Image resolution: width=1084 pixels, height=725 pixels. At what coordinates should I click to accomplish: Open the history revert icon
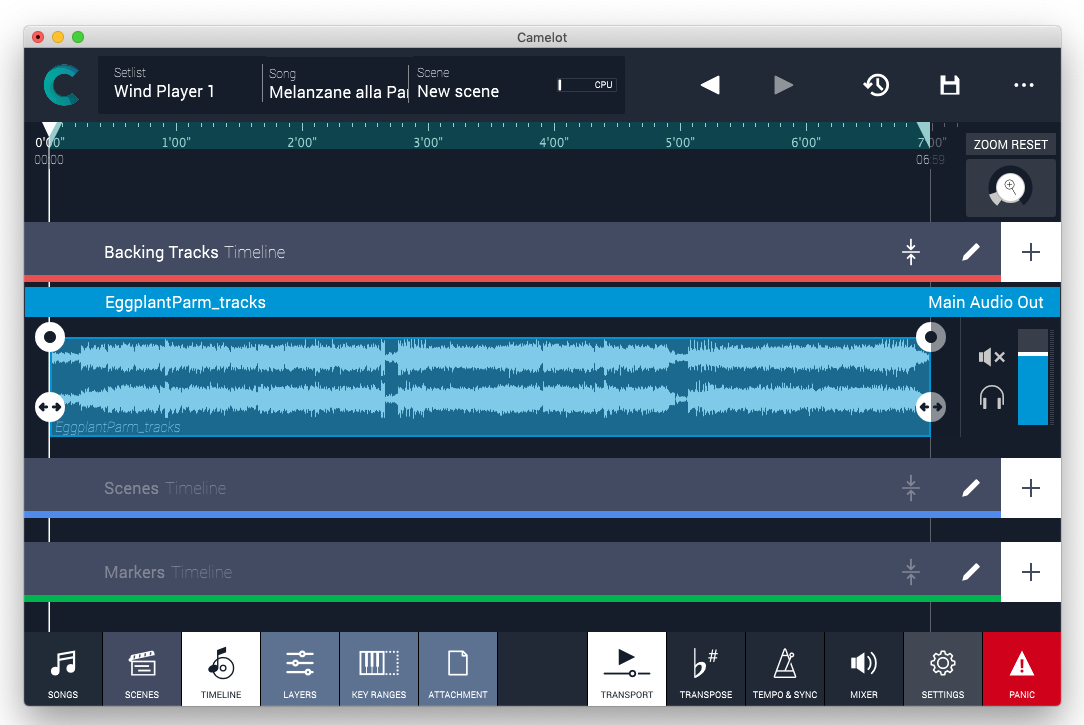click(x=876, y=86)
